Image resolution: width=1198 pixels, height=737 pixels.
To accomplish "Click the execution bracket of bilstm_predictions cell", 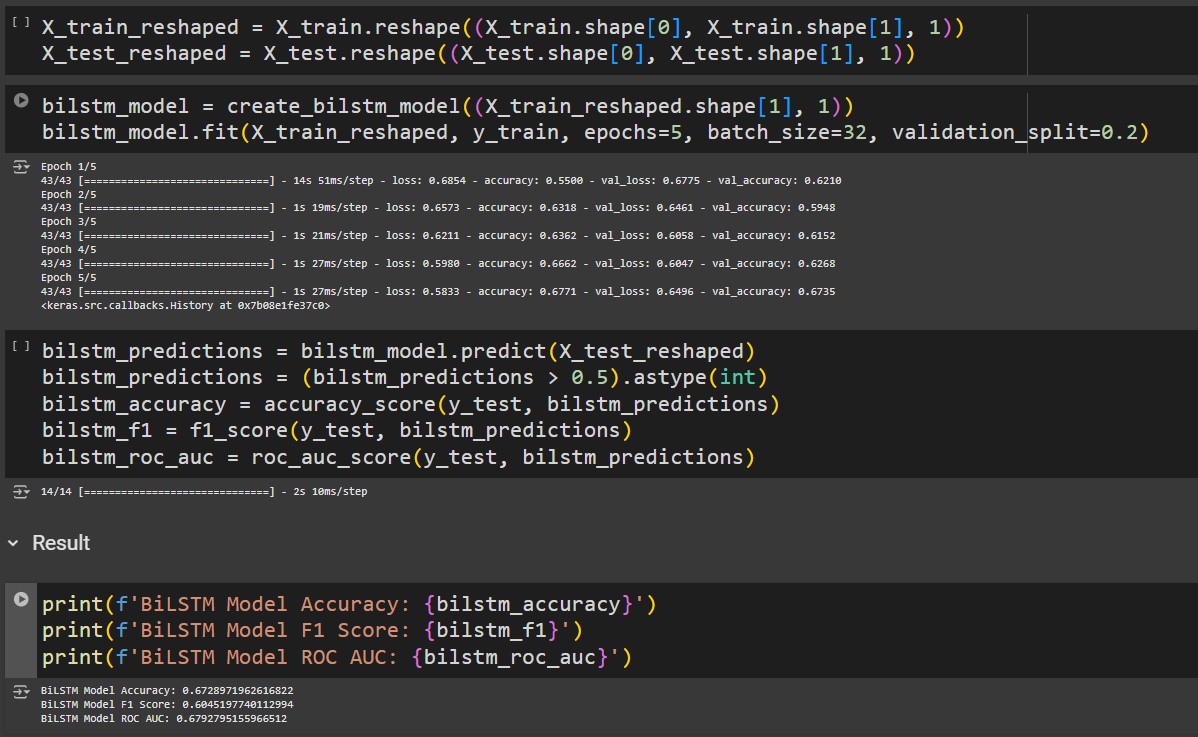I will click(x=21, y=346).
